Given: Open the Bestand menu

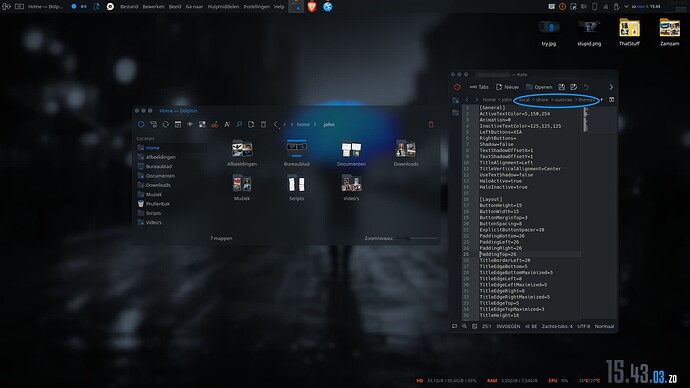Looking at the screenshot, I should [129, 7].
